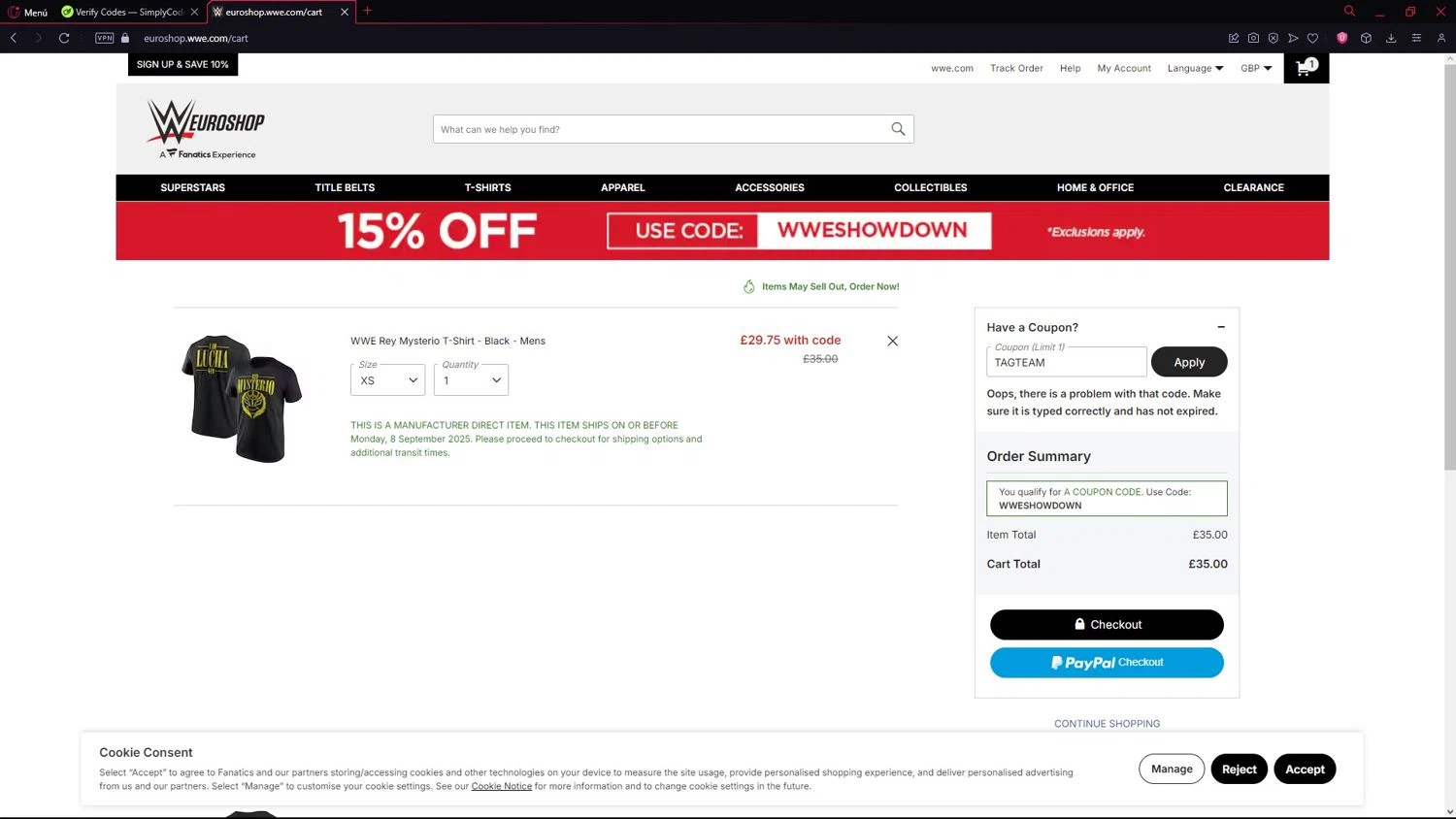
Task: Remove the Rey Mysterio T-shirt from cart
Action: pyautogui.click(x=892, y=341)
